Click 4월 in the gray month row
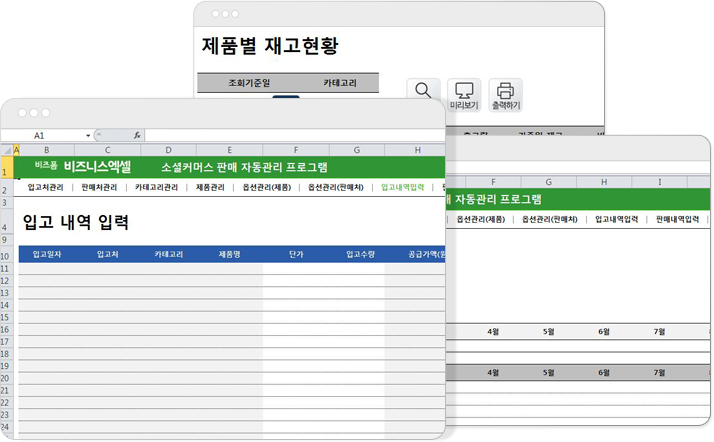This screenshot has width=714, height=442. (x=493, y=373)
